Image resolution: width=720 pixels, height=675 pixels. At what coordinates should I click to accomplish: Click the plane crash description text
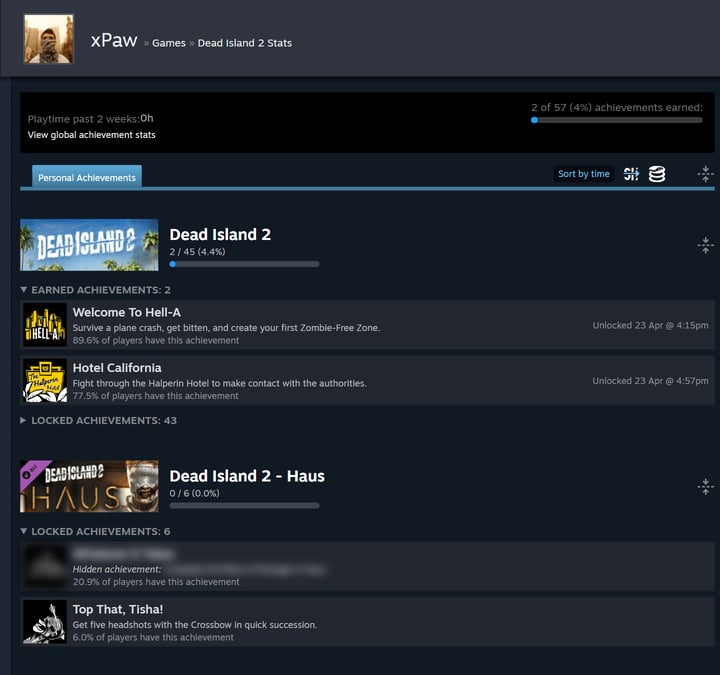(x=226, y=328)
